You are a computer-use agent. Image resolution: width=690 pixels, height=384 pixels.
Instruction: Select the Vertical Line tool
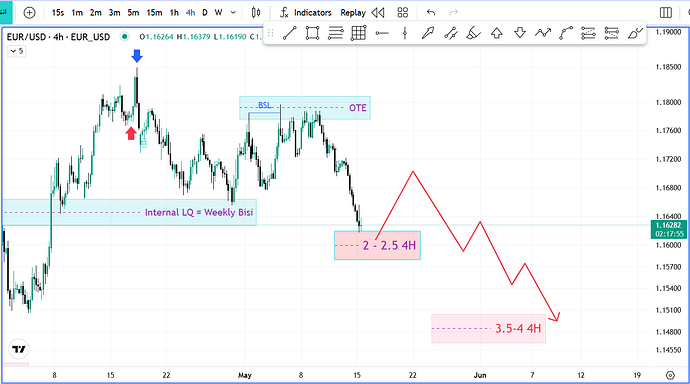tap(405, 33)
